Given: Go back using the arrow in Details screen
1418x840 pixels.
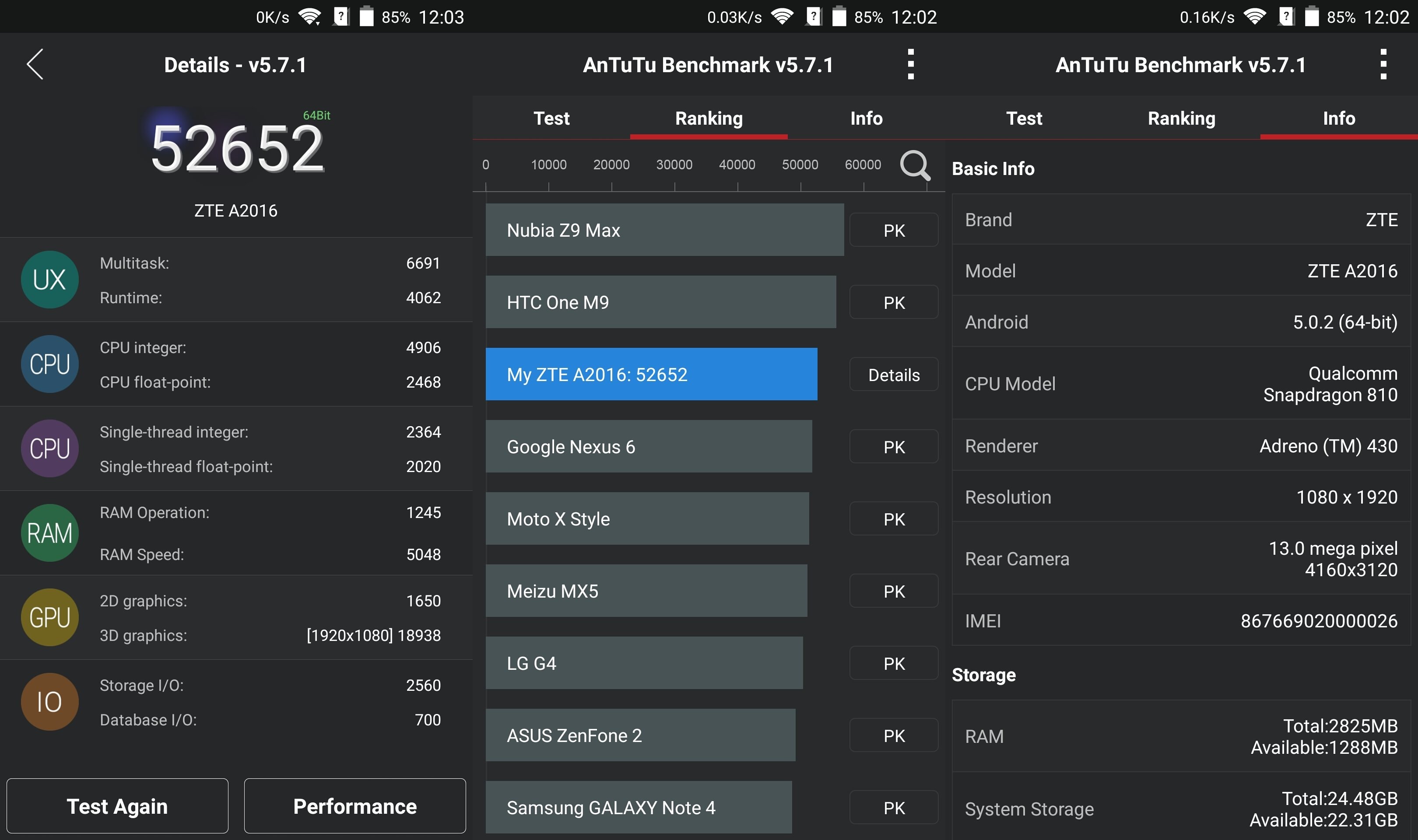Looking at the screenshot, I should click(35, 64).
